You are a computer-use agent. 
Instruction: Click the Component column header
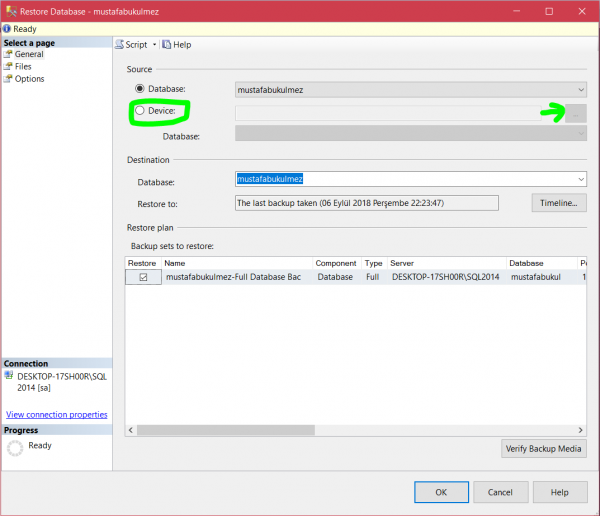pos(337,263)
